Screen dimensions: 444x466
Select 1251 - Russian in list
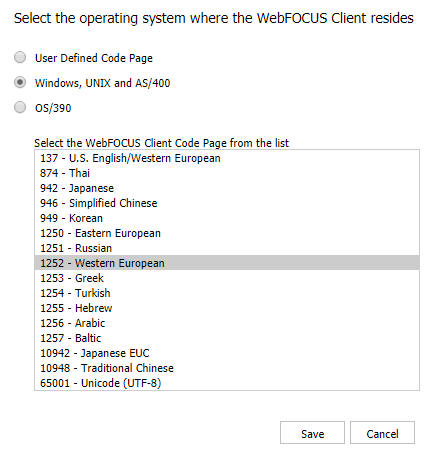point(227,248)
